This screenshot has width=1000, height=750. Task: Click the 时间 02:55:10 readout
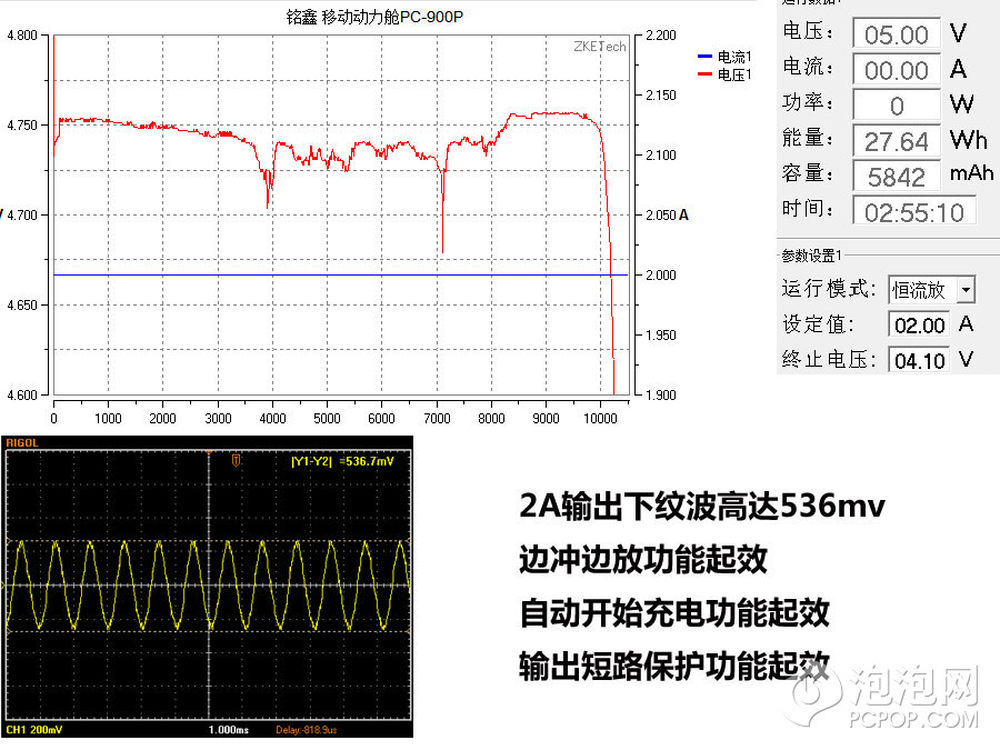pos(915,212)
